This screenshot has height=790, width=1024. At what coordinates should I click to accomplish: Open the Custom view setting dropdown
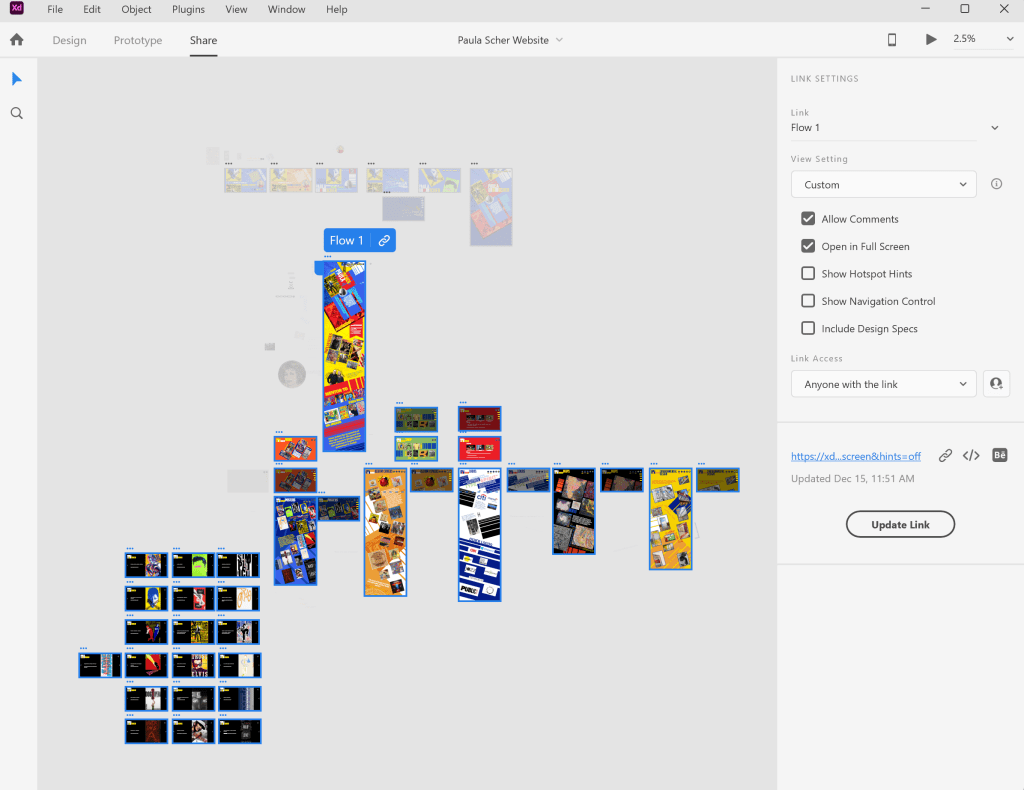tap(883, 185)
